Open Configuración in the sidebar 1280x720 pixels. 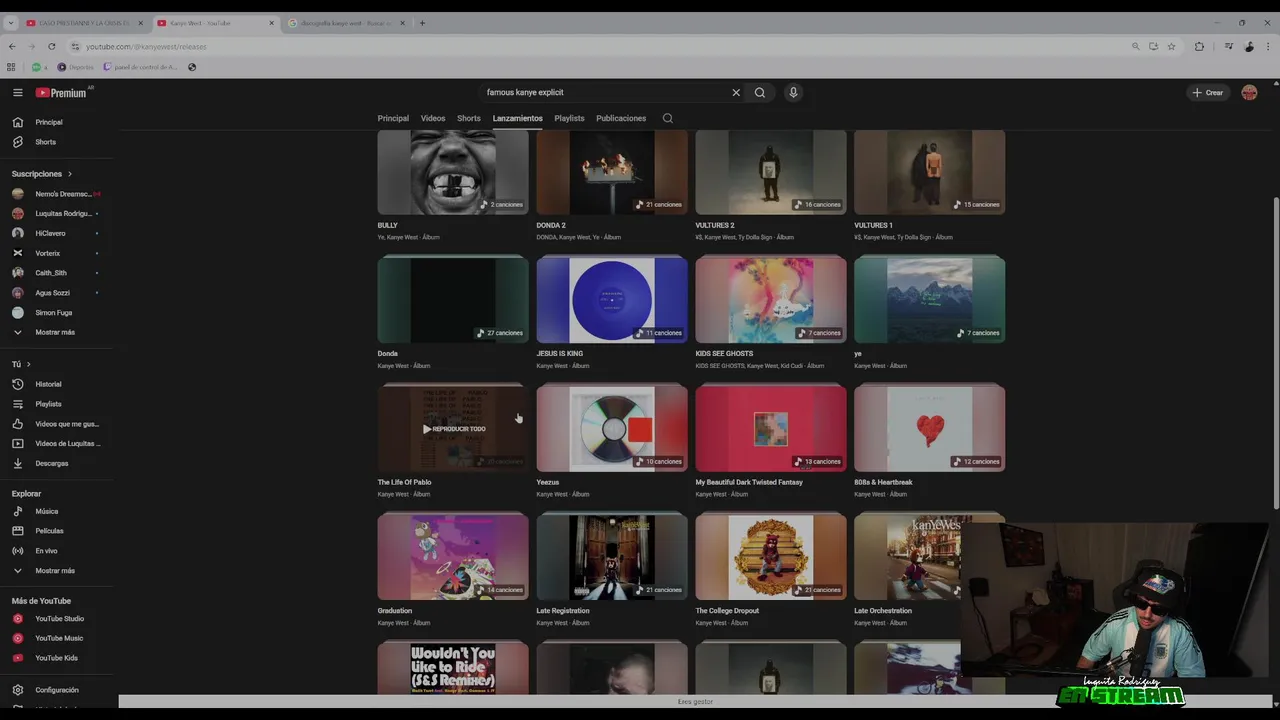(x=58, y=690)
